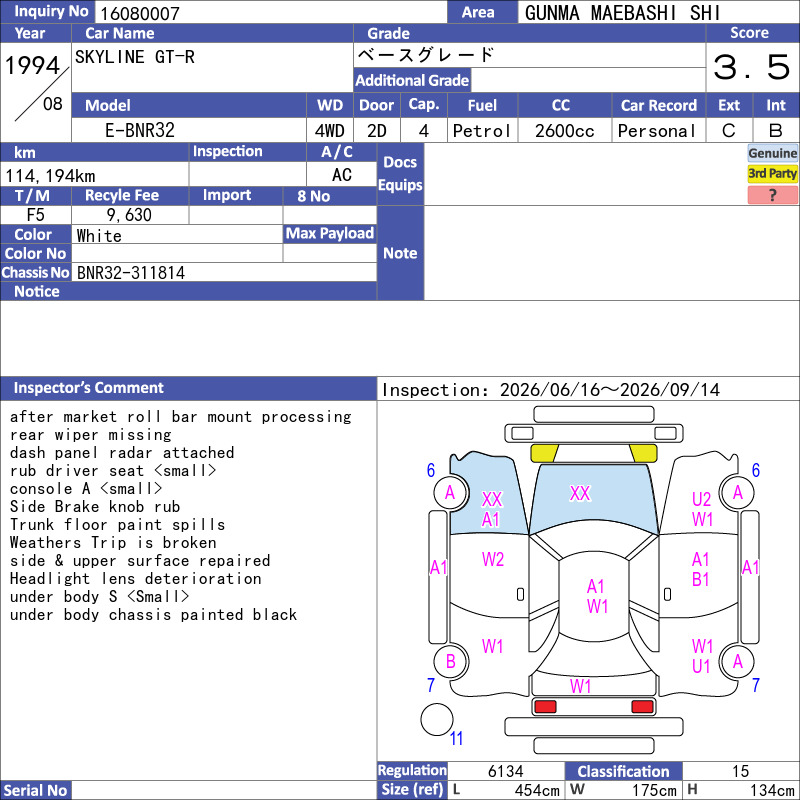
Task: Click the Genuine badge
Action: (772, 153)
